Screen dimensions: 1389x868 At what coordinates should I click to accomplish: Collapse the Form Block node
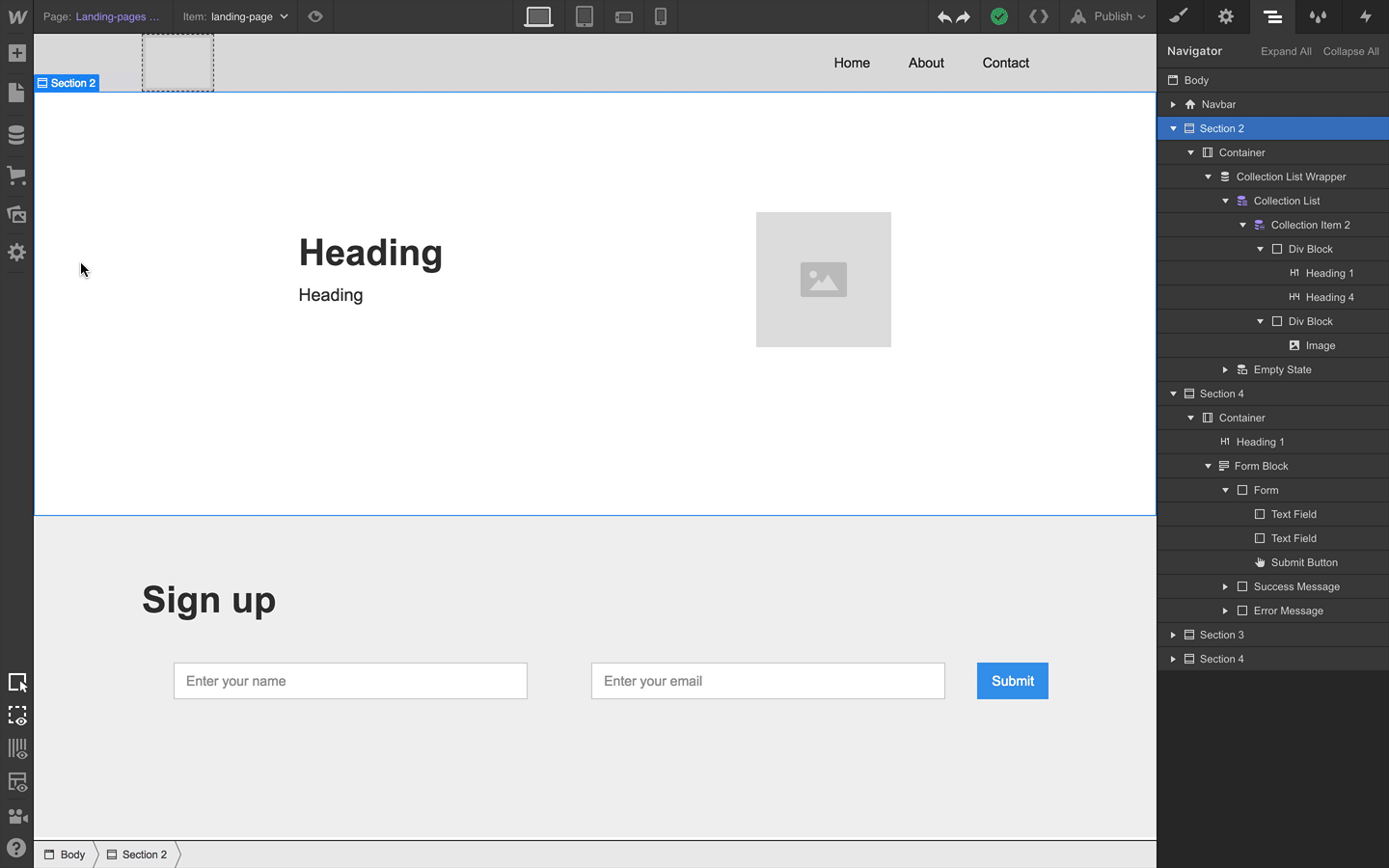tap(1208, 466)
